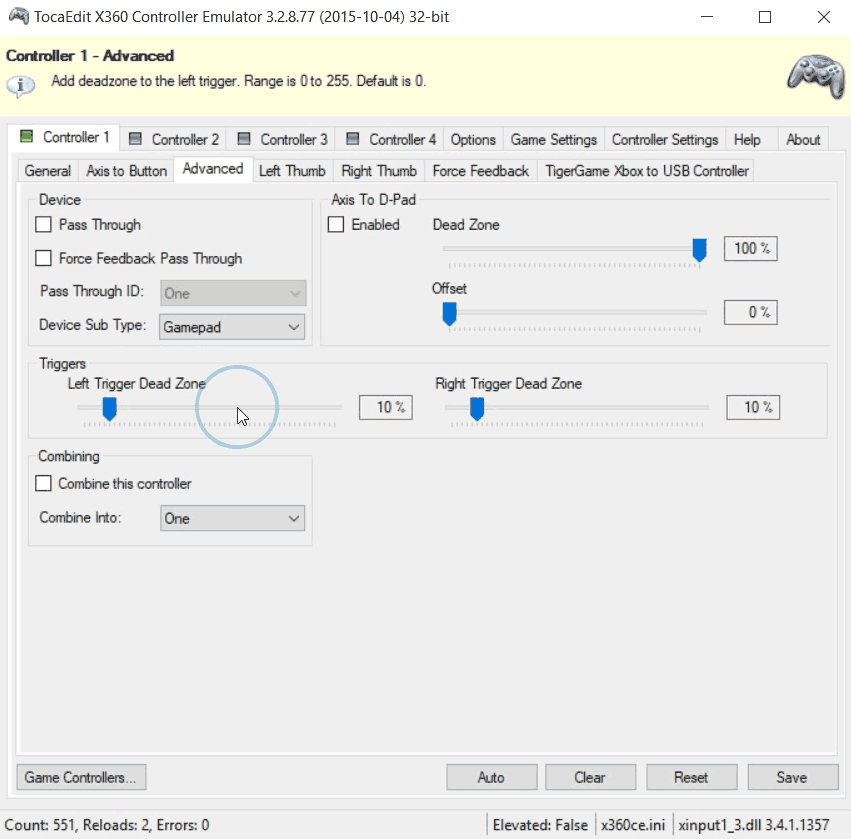The image size is (851, 839).
Task: Click the Left Trigger Dead Zone slider thumb
Action: point(110,409)
